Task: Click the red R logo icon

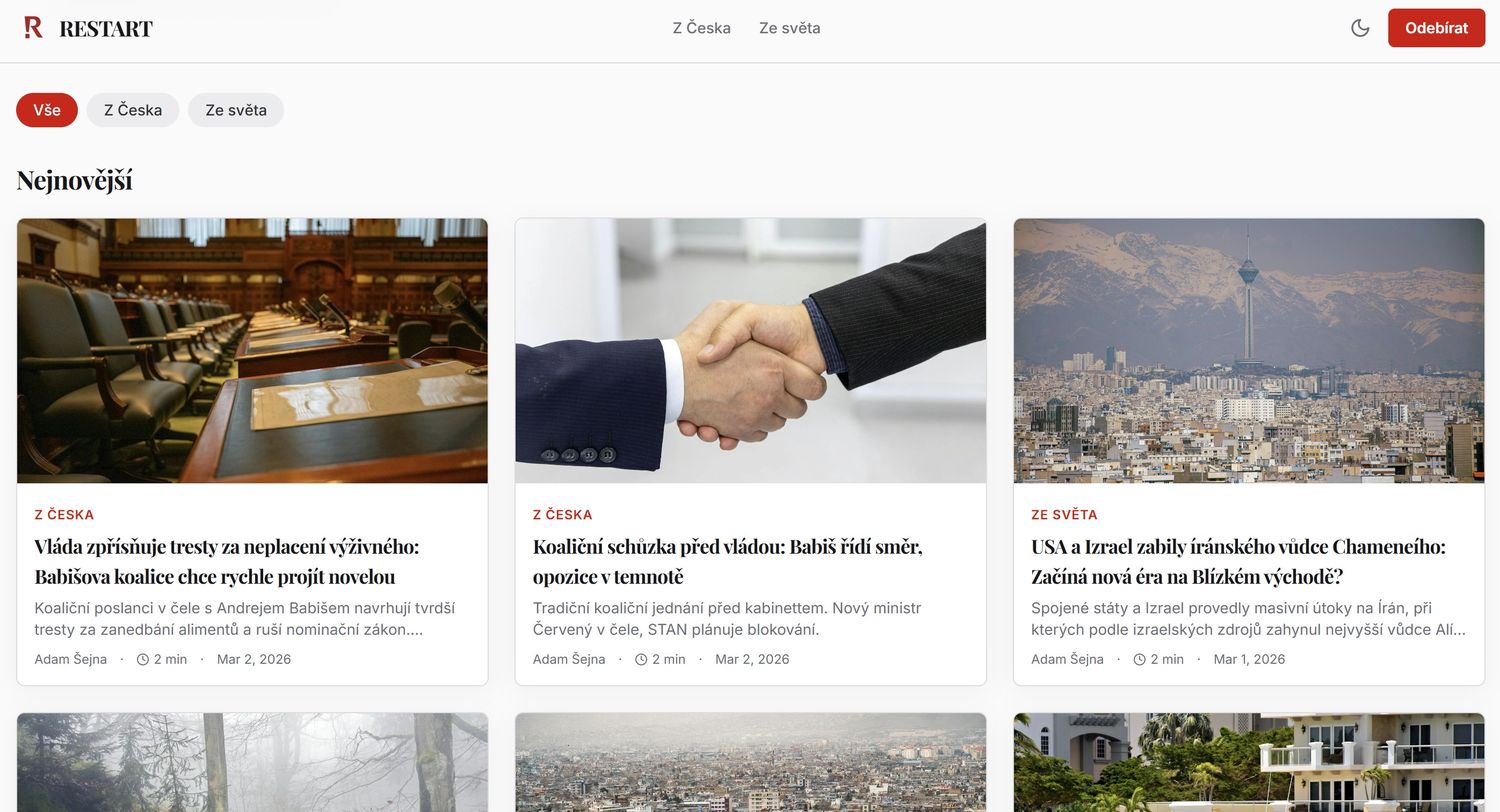Action: [x=33, y=28]
